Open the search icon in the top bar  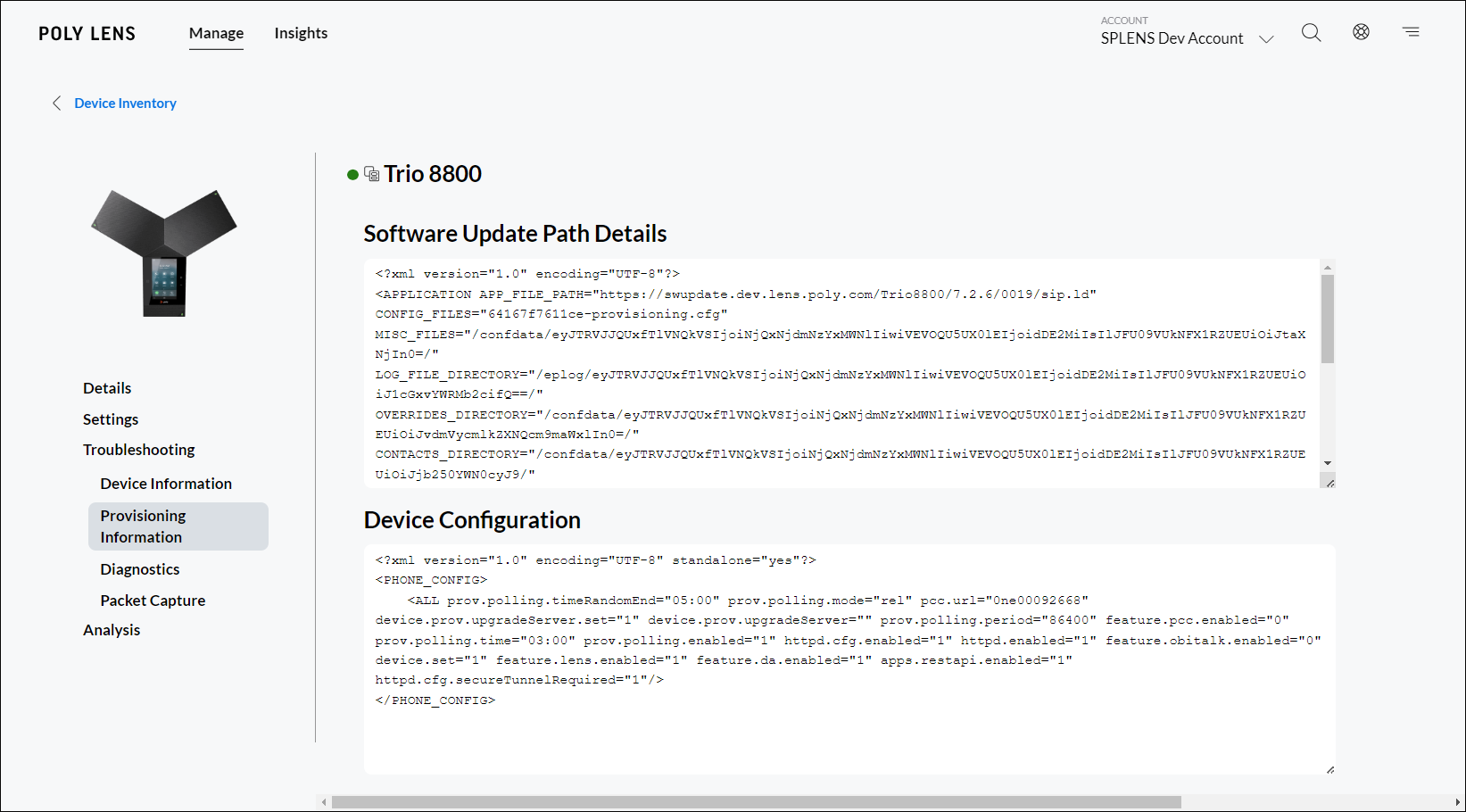click(1311, 32)
